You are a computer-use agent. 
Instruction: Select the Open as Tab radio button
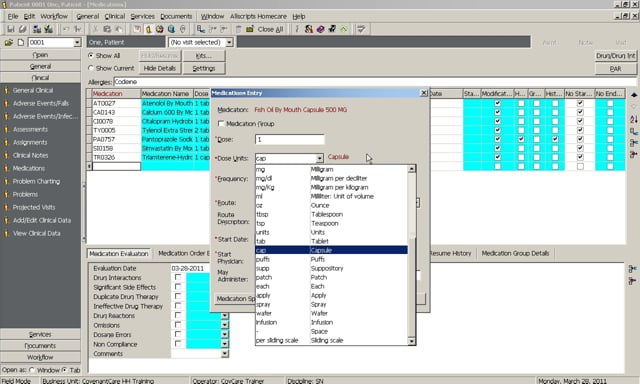64,370
